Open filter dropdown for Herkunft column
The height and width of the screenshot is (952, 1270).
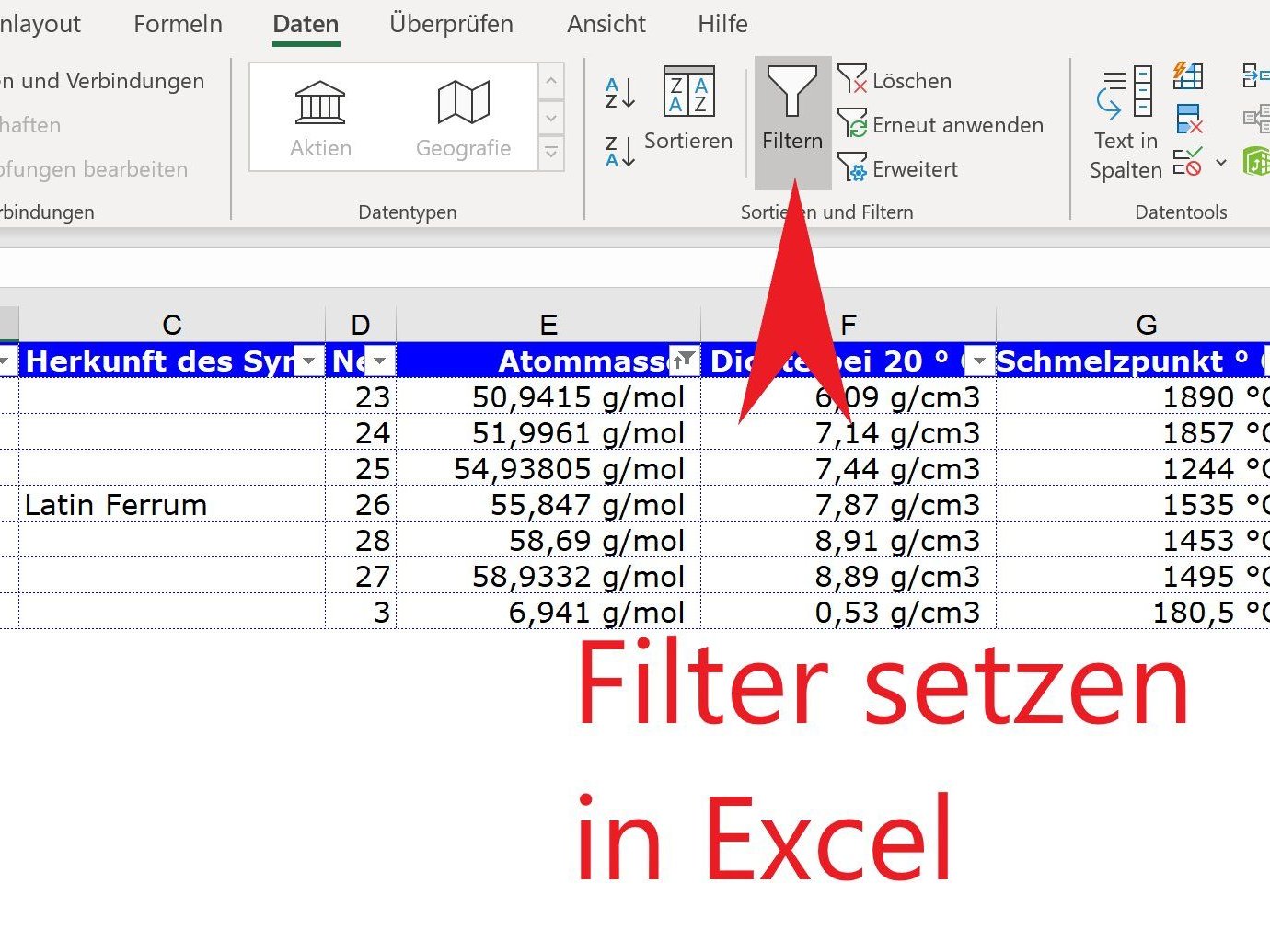(x=310, y=361)
